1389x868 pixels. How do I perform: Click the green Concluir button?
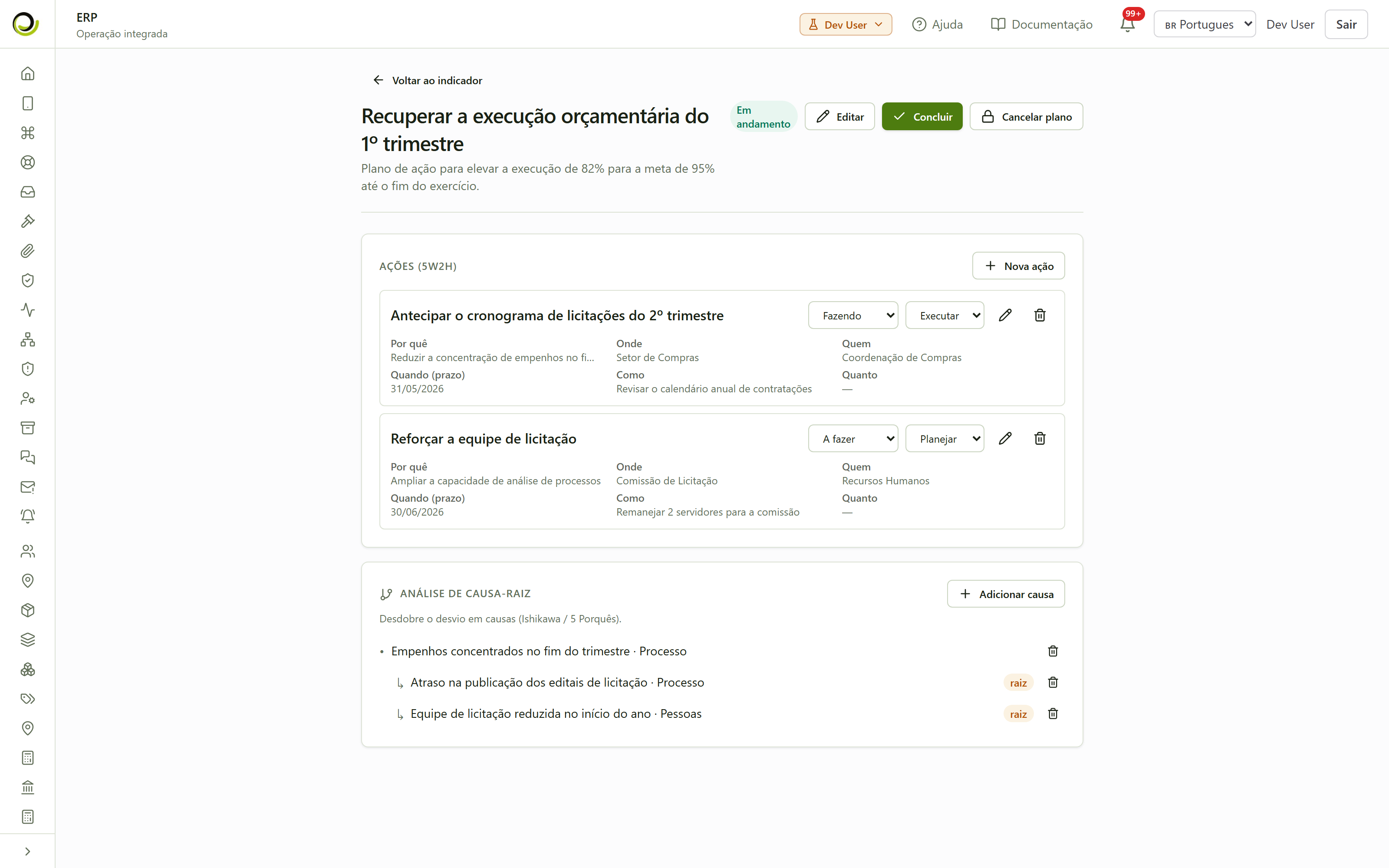(x=922, y=117)
